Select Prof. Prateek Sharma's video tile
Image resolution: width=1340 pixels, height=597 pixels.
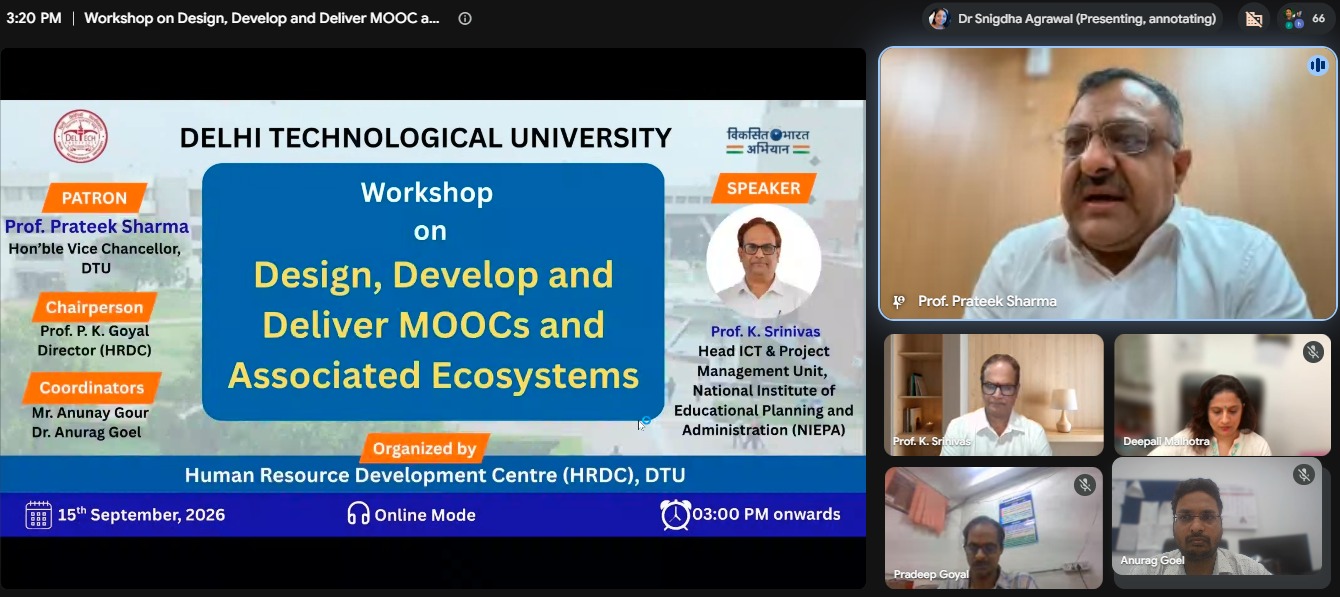coord(1106,183)
